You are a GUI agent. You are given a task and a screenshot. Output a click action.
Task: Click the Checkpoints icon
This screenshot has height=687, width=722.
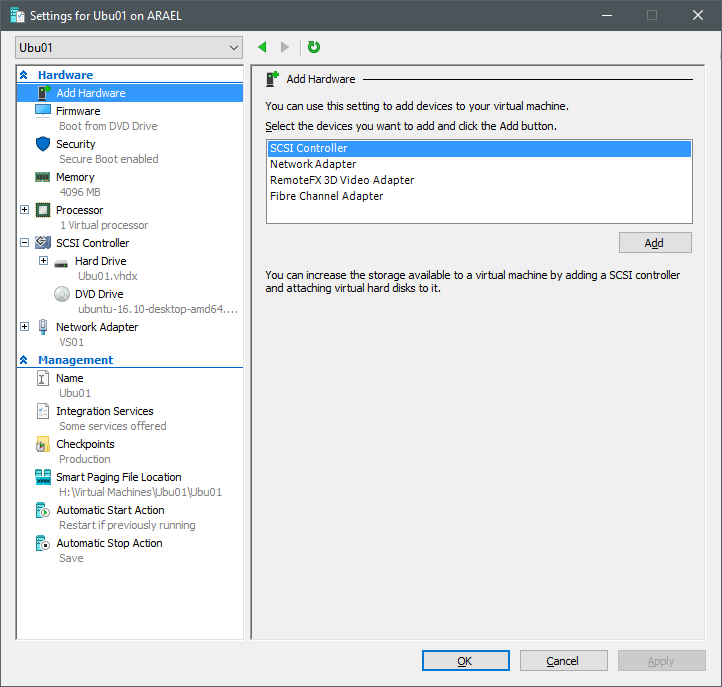[42, 444]
